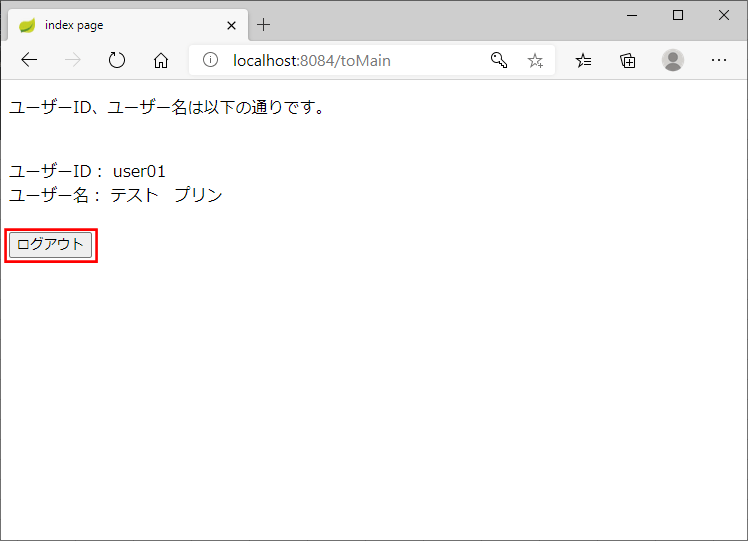This screenshot has height=541, width=748.
Task: Refresh the current page
Action: pos(117,61)
